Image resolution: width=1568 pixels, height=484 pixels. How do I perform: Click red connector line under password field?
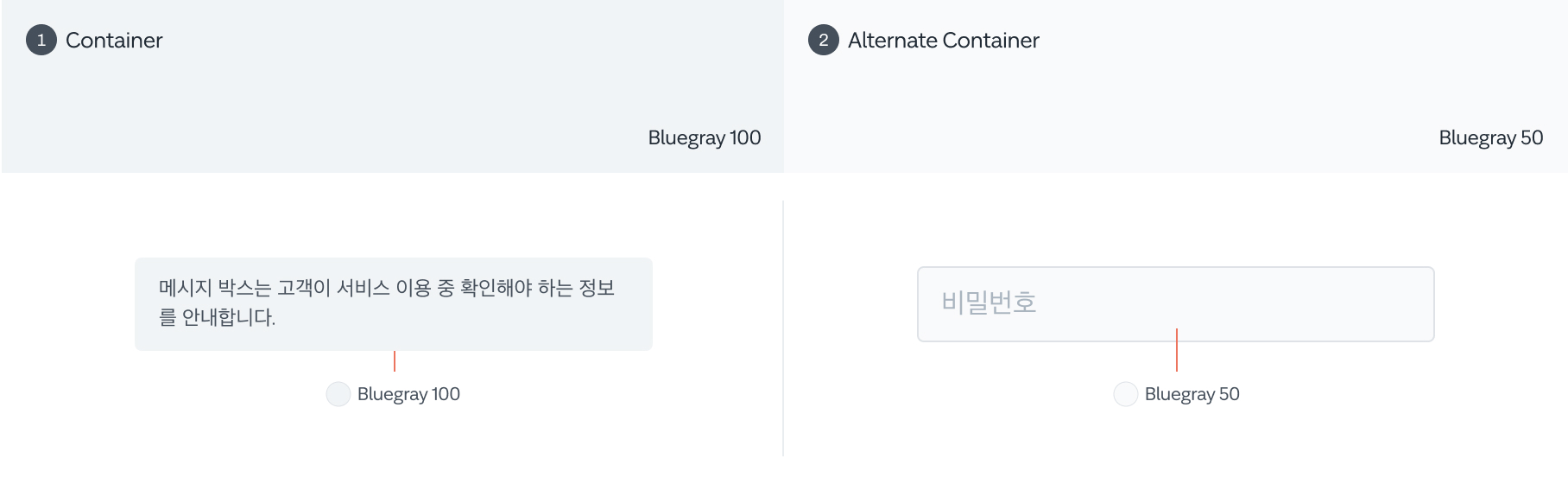pyautogui.click(x=1177, y=350)
